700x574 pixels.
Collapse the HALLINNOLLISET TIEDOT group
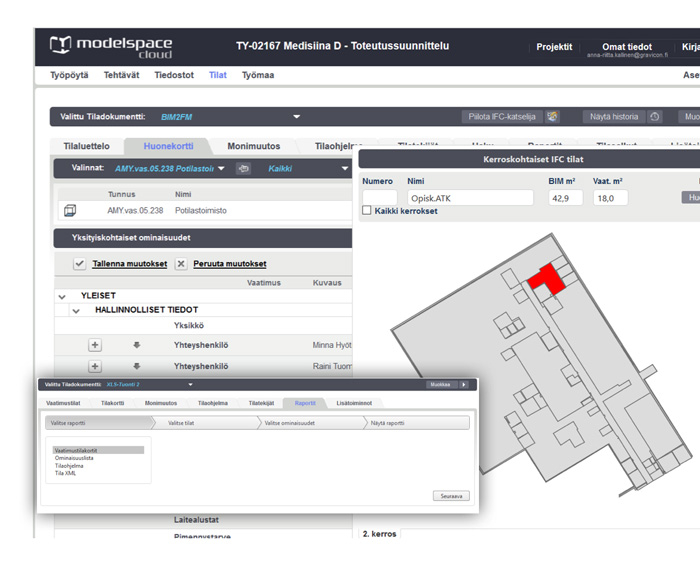click(75, 311)
